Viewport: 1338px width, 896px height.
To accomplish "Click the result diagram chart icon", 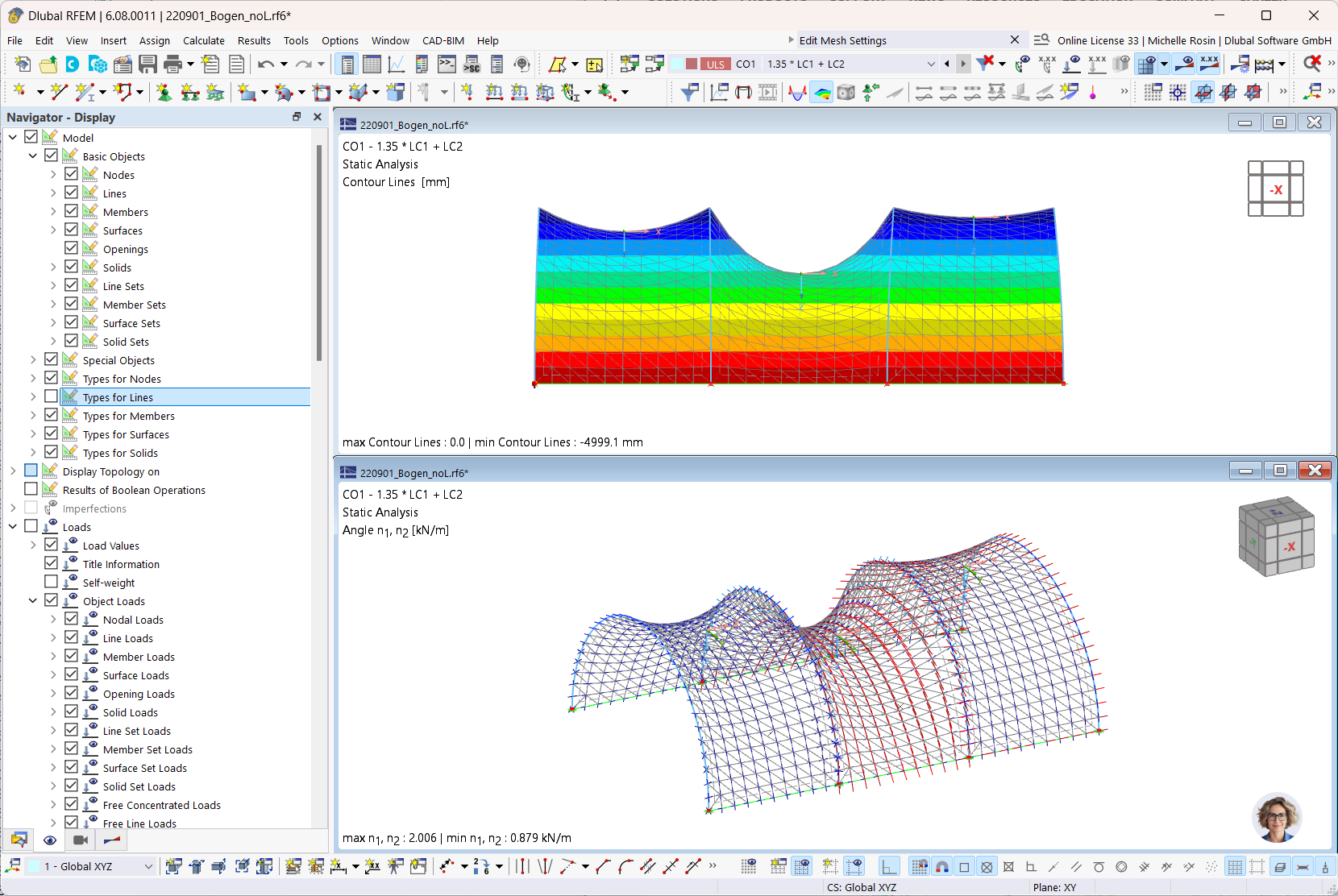I will pos(719,93).
